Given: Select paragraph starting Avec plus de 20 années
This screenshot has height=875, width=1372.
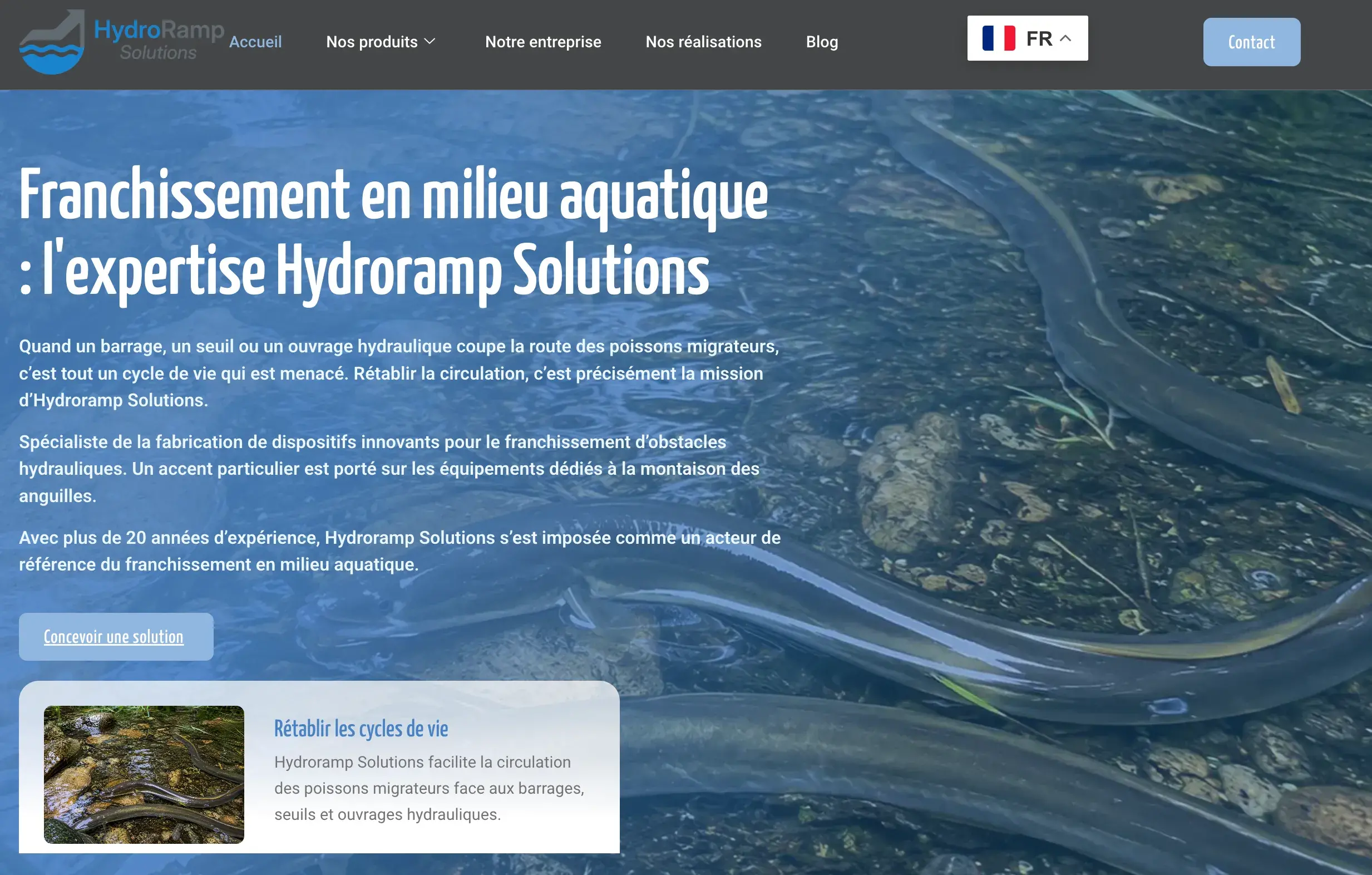Looking at the screenshot, I should [x=399, y=550].
